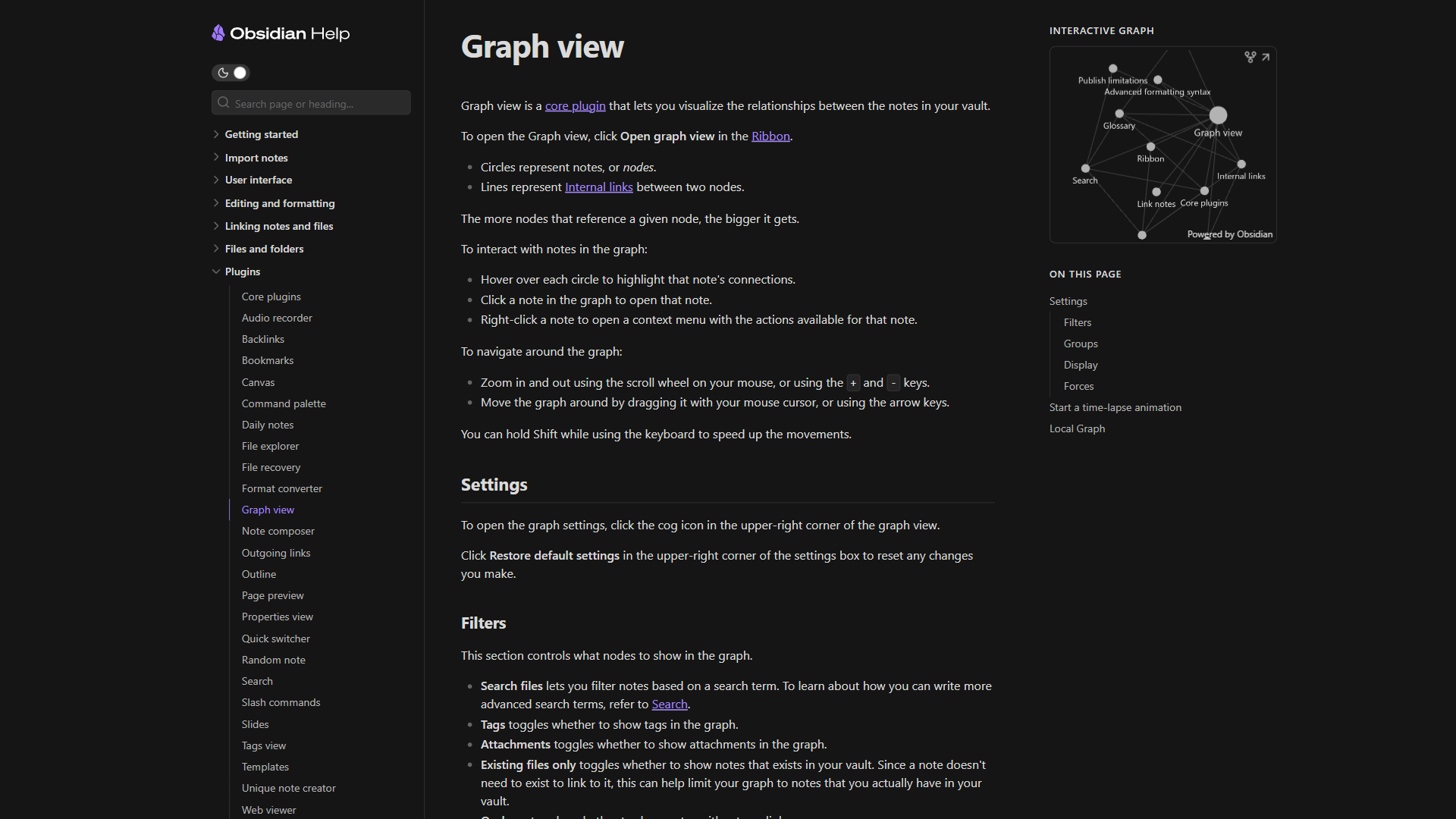Expand Linking notes and files section
Viewport: 1456px width, 819px height.
point(279,226)
